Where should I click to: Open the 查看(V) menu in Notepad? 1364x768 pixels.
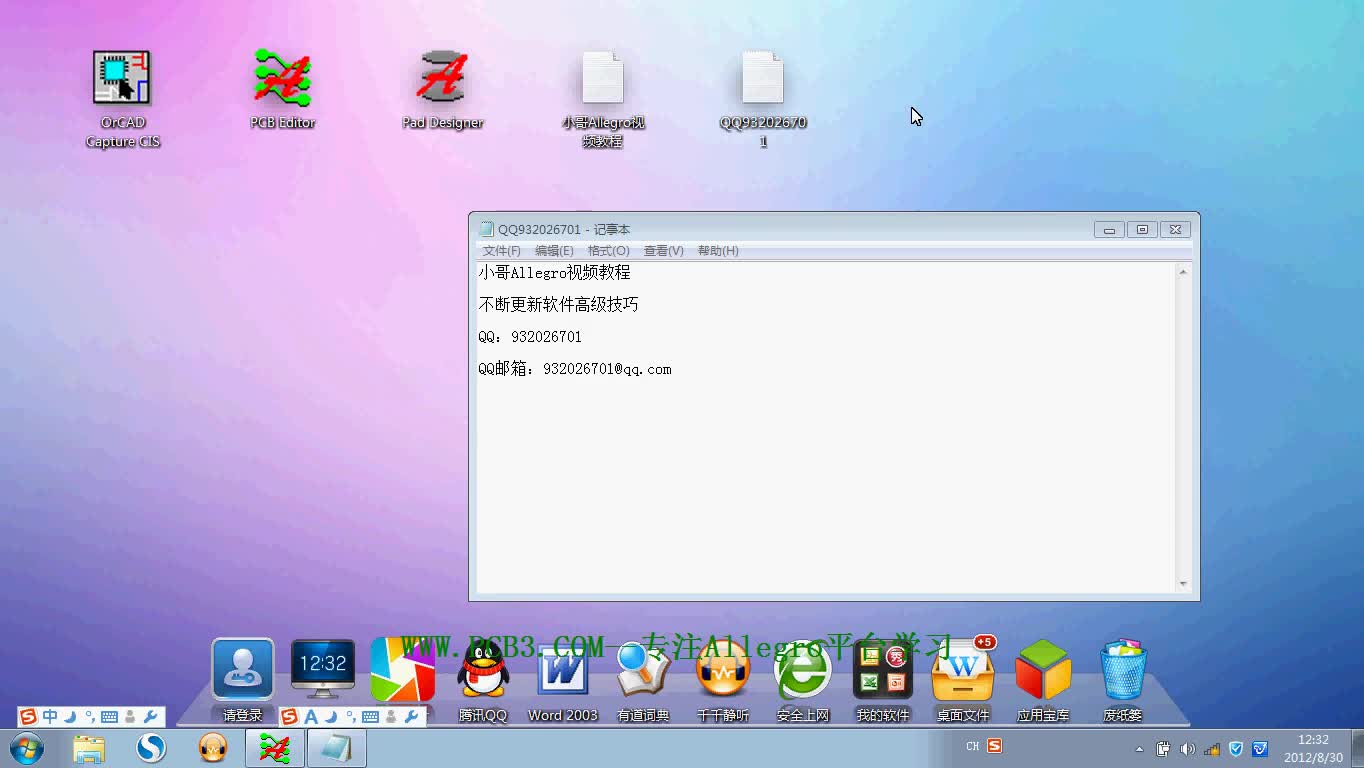pyautogui.click(x=663, y=251)
